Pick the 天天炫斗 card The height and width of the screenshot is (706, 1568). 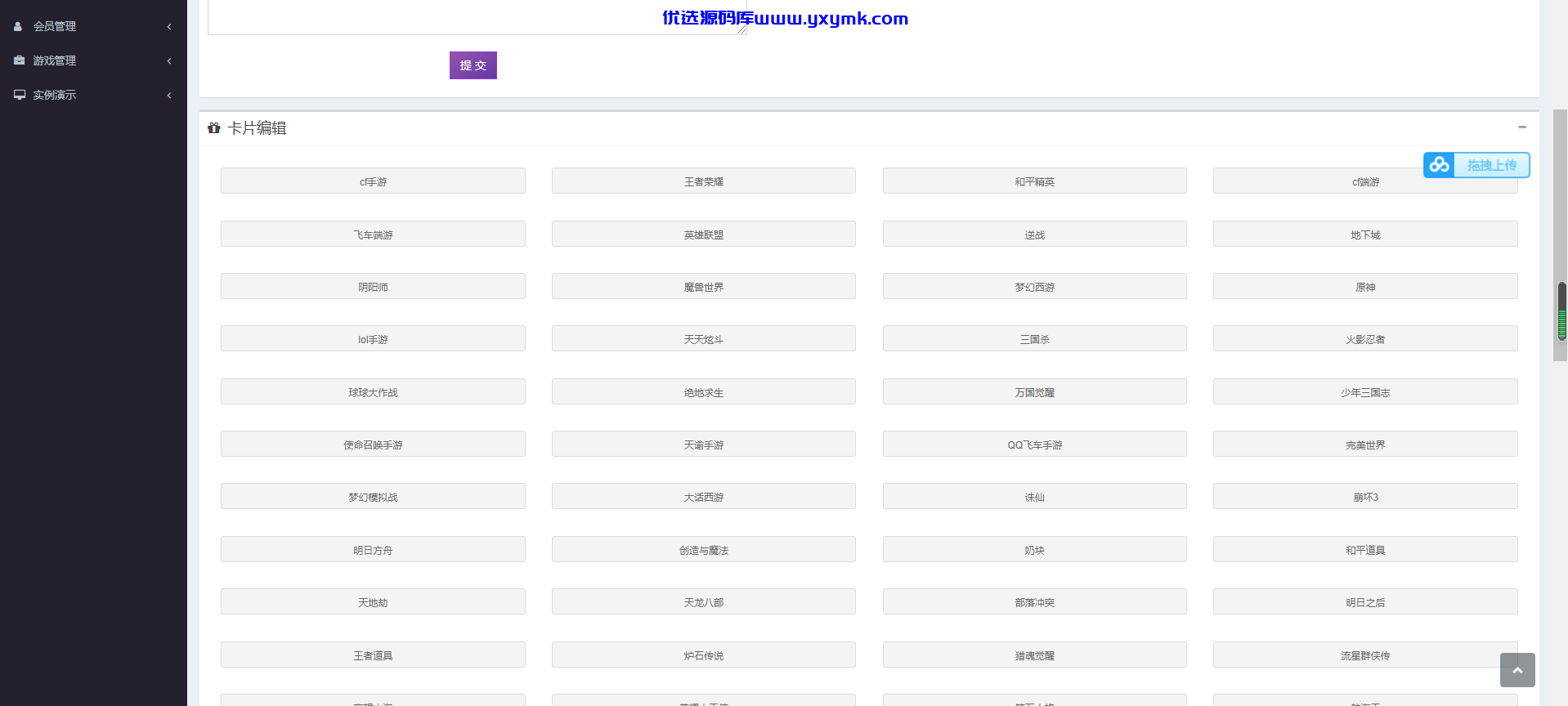704,339
